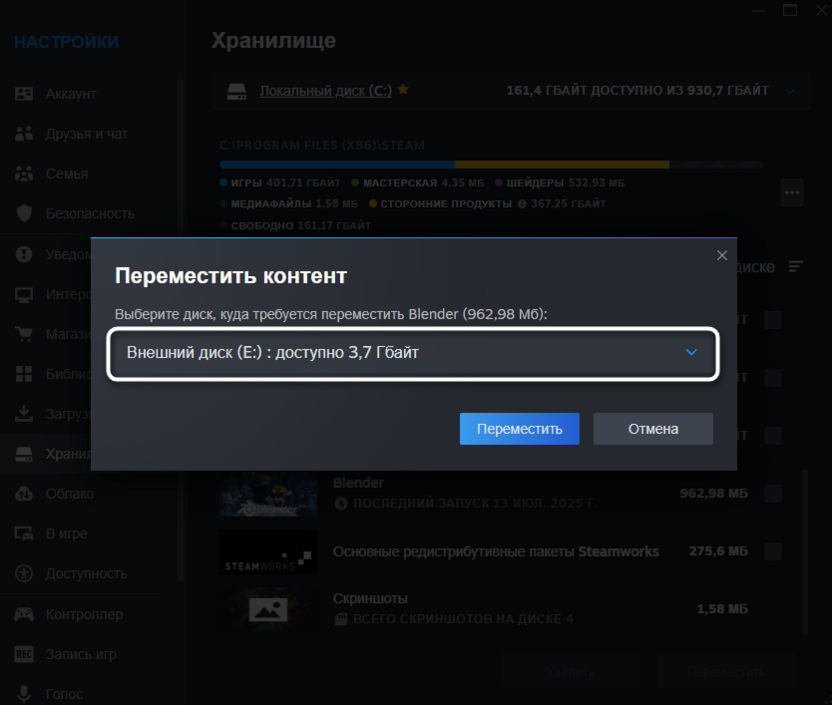This screenshot has width=832, height=705.
Task: Click the blue games segment of storage bar
Action: pyautogui.click(x=337, y=164)
